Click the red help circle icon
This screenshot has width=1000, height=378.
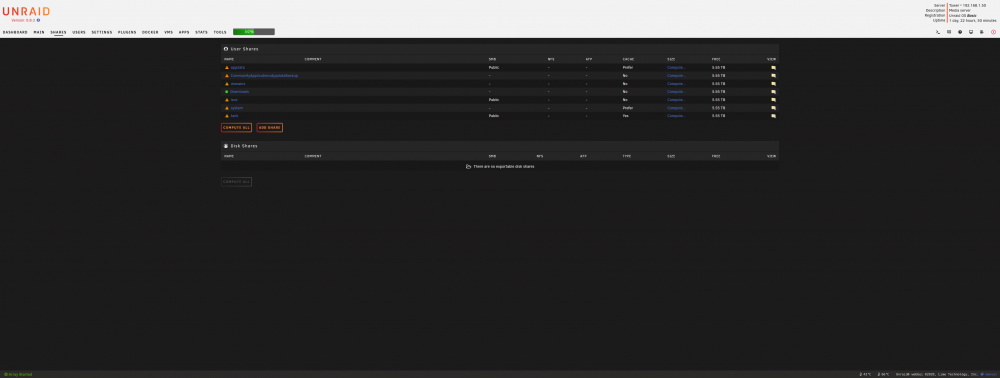[x=993, y=31]
